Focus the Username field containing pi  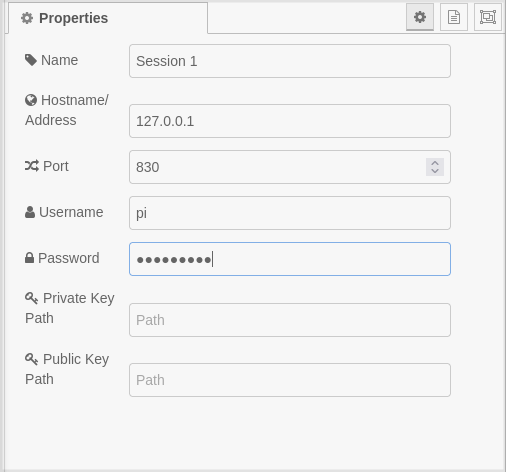click(290, 213)
